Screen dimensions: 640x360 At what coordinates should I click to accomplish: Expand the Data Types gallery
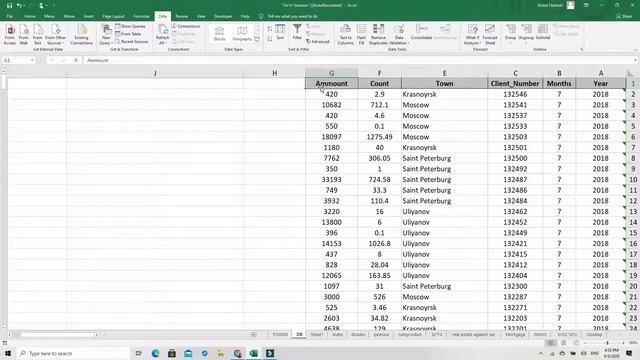click(257, 39)
